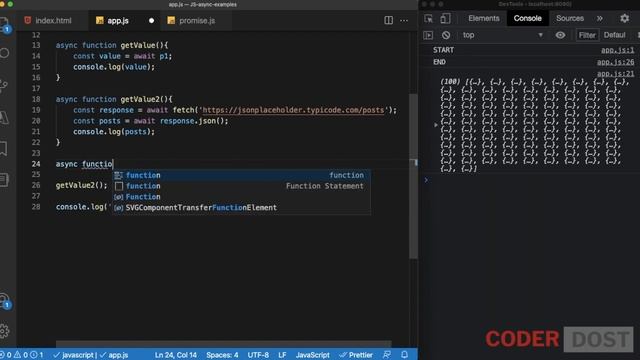
Task: Select the Function Statement snippet suggestion
Action: pyautogui.click(x=241, y=186)
